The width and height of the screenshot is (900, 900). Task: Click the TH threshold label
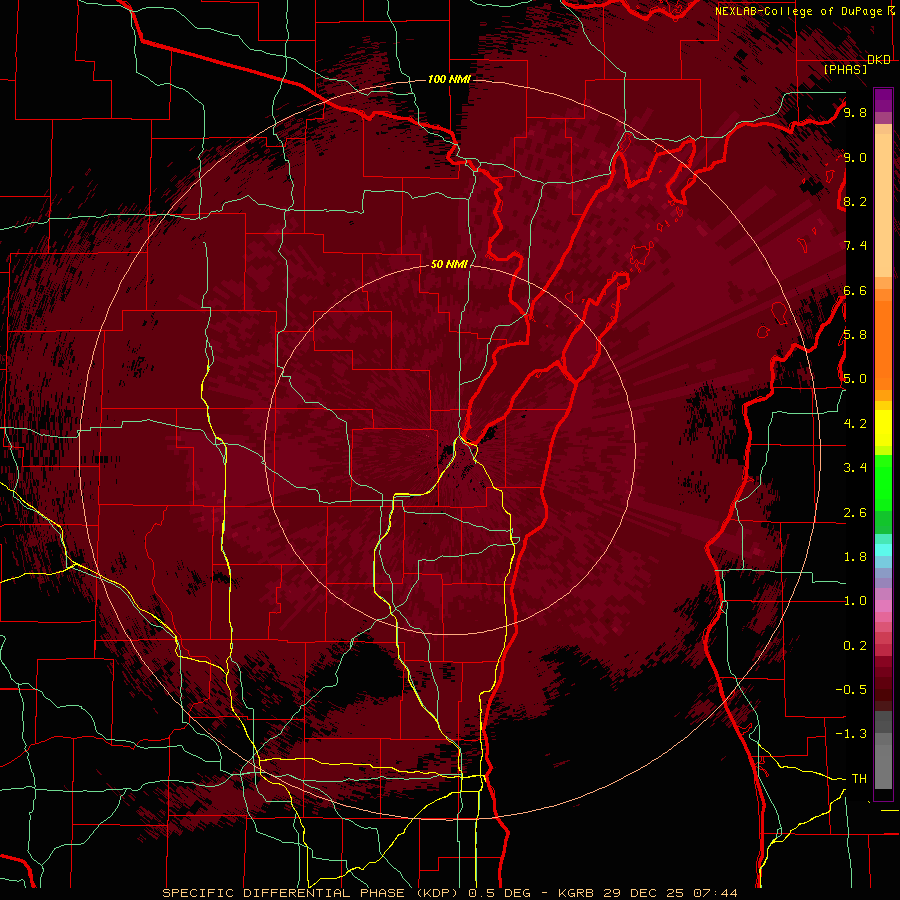[859, 779]
